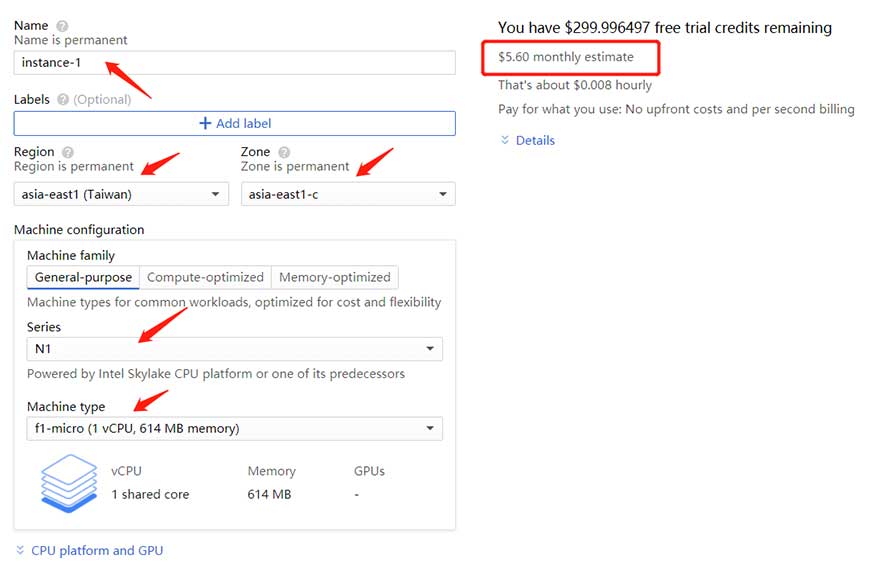The image size is (890, 567).
Task: Click the 614 MB memory value
Action: (269, 494)
